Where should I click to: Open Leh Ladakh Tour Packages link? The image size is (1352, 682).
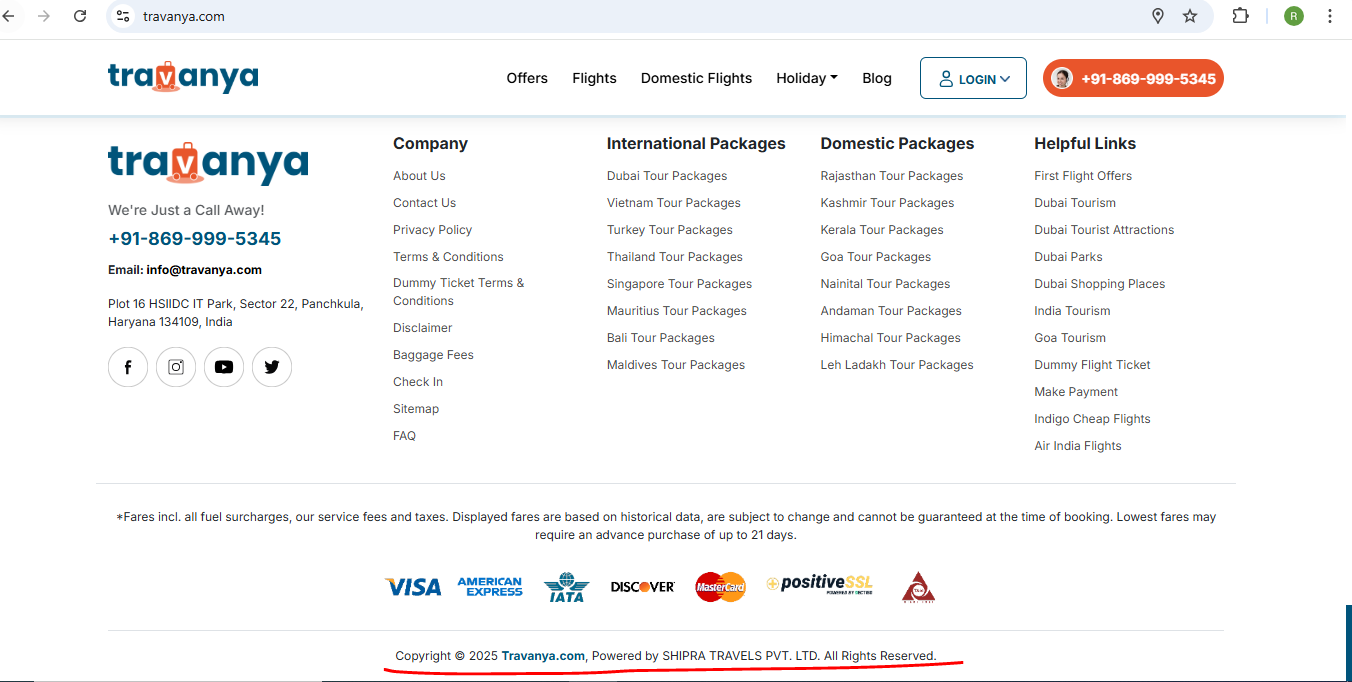click(897, 365)
